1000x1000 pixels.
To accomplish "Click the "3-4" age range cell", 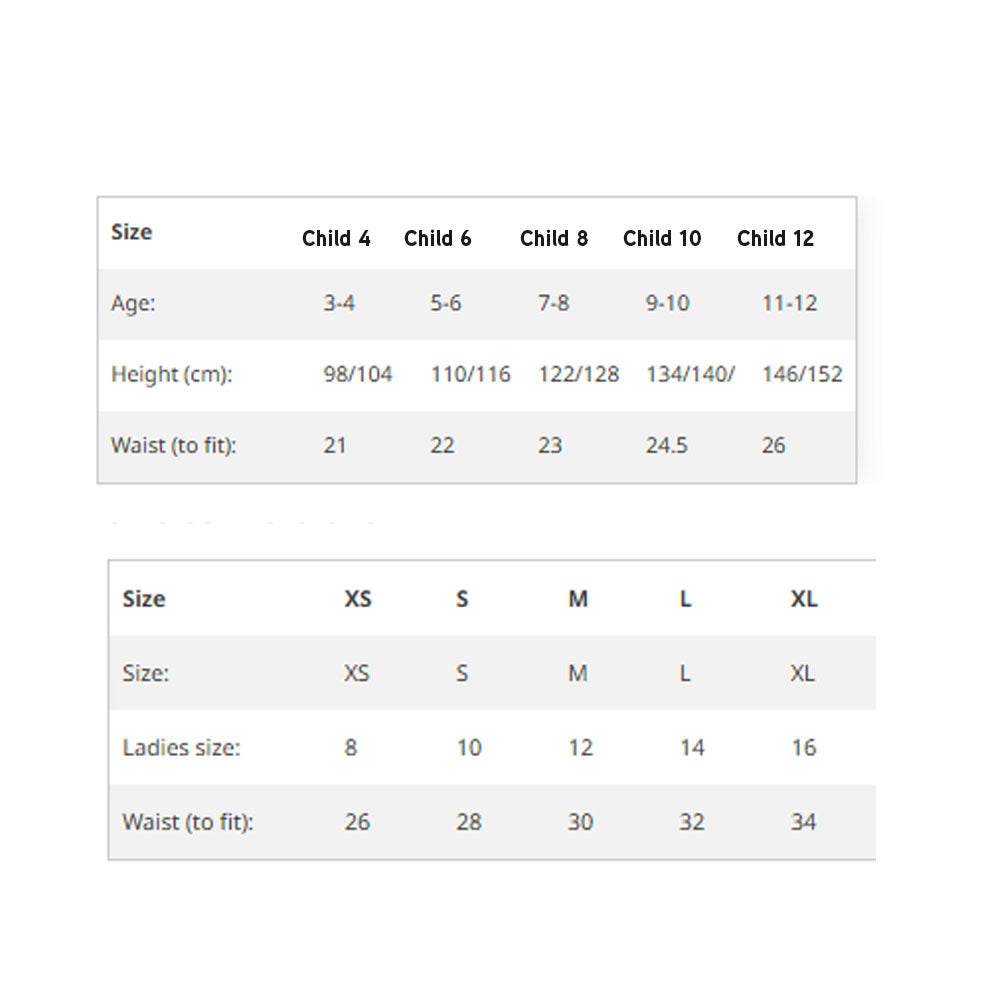I will pyautogui.click(x=339, y=303).
